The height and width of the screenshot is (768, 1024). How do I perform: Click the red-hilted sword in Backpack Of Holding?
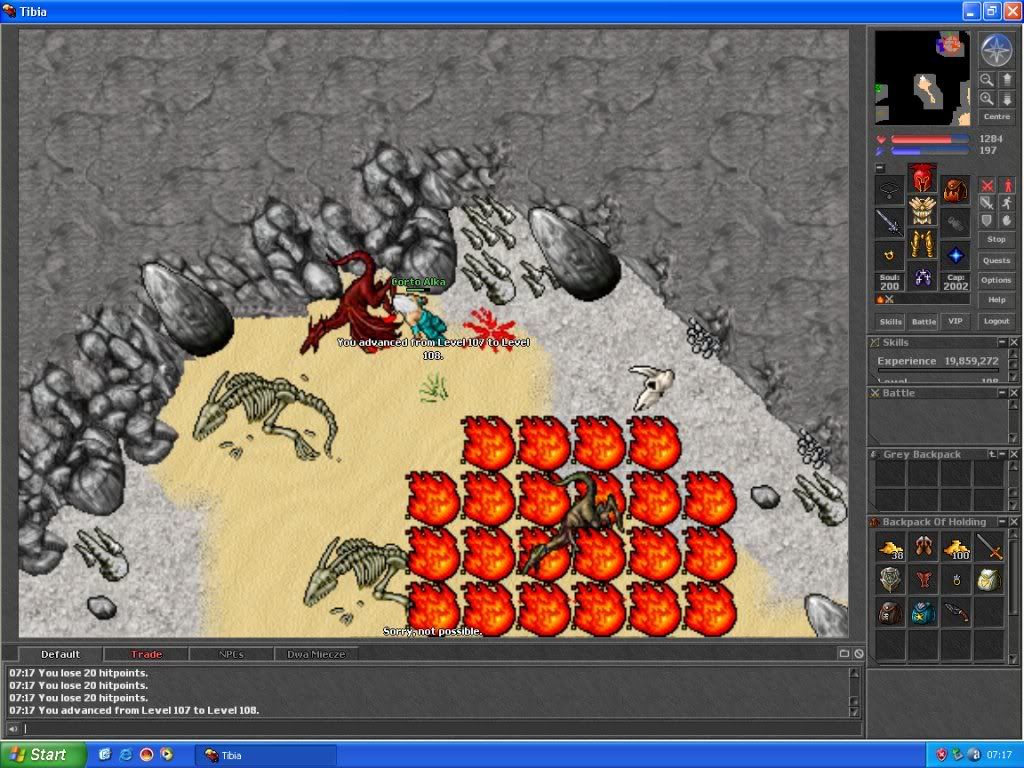tap(989, 547)
